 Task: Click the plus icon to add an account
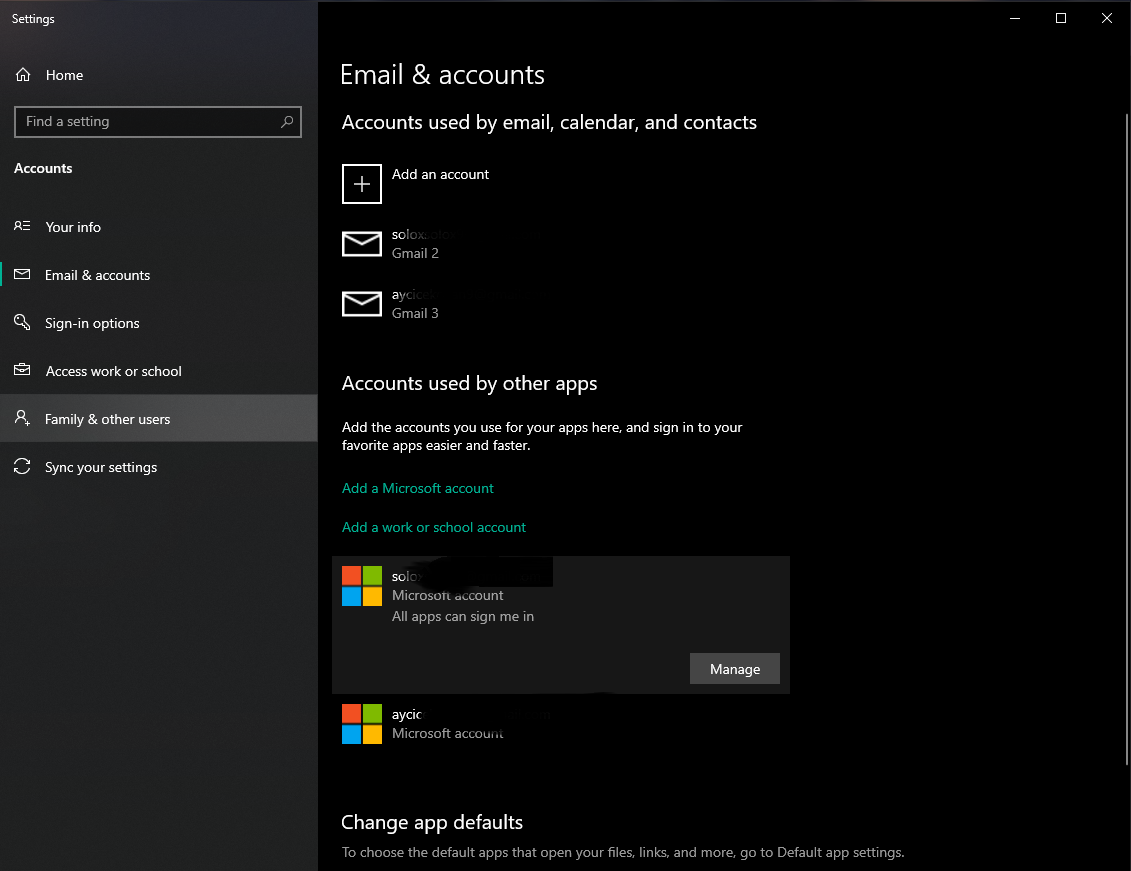coord(361,184)
